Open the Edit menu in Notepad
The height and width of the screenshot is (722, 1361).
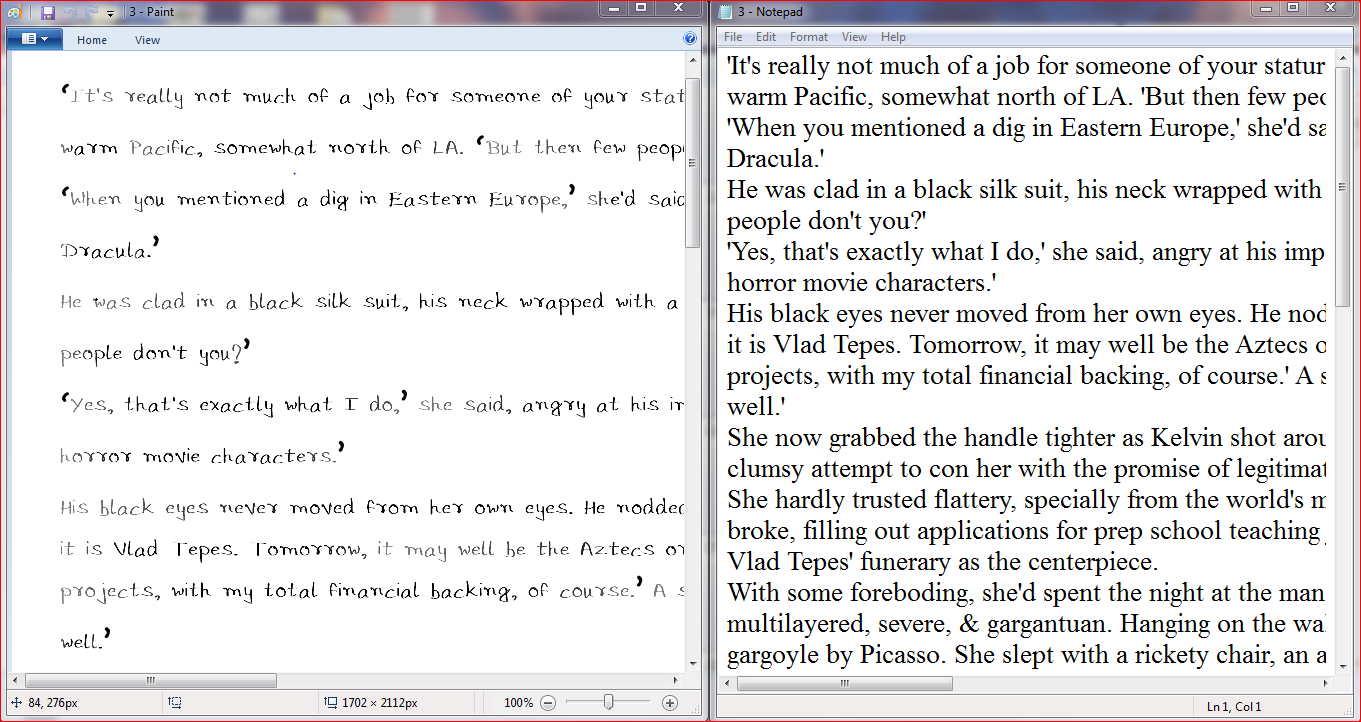click(x=766, y=37)
